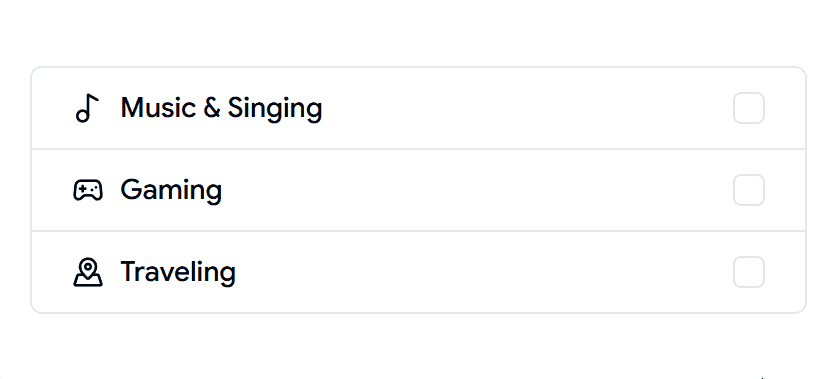This screenshot has height=379, width=836.
Task: Click the Gaming label text
Action: (x=171, y=190)
